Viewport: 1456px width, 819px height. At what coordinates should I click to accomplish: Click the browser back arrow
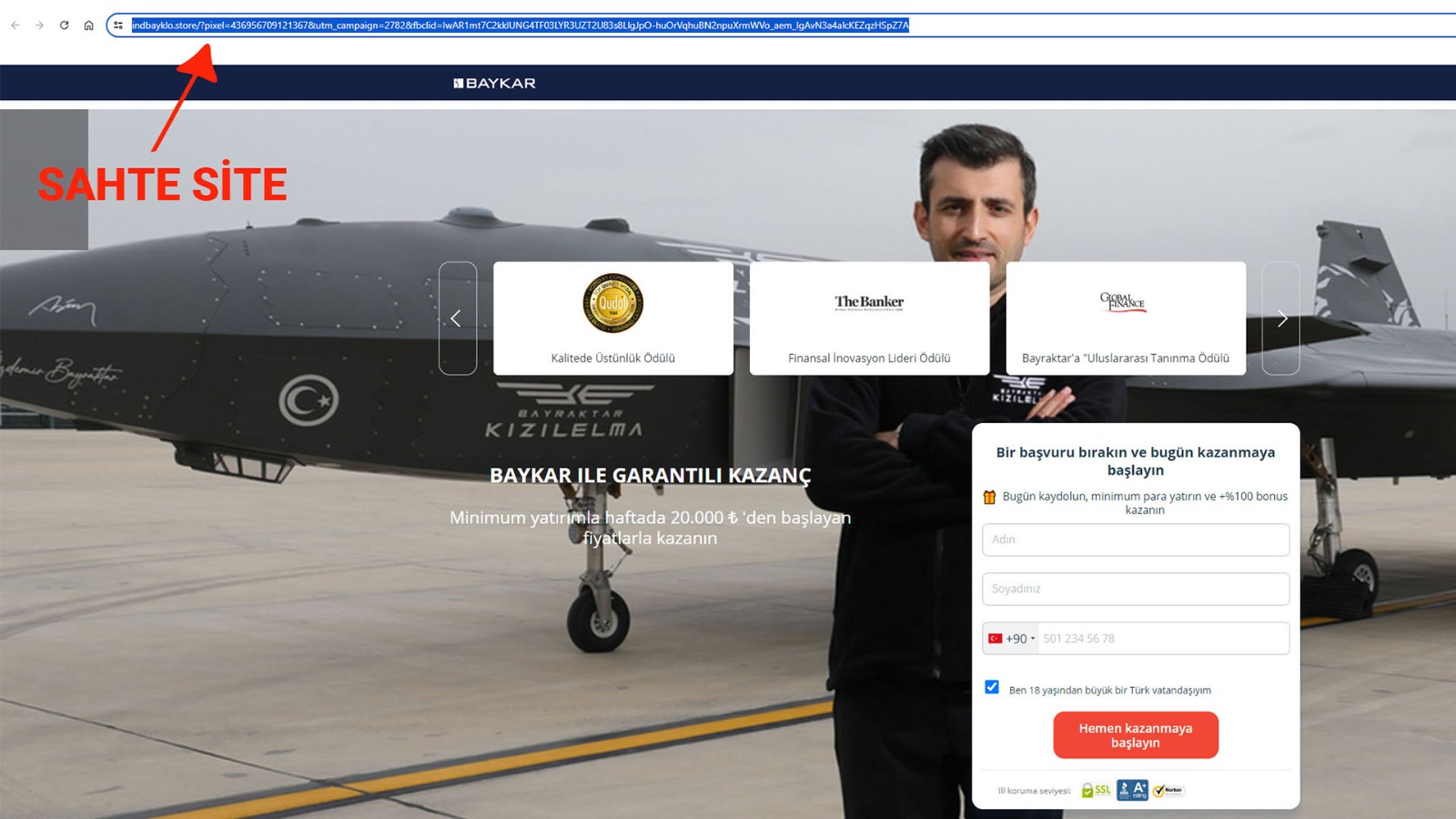pos(15,25)
